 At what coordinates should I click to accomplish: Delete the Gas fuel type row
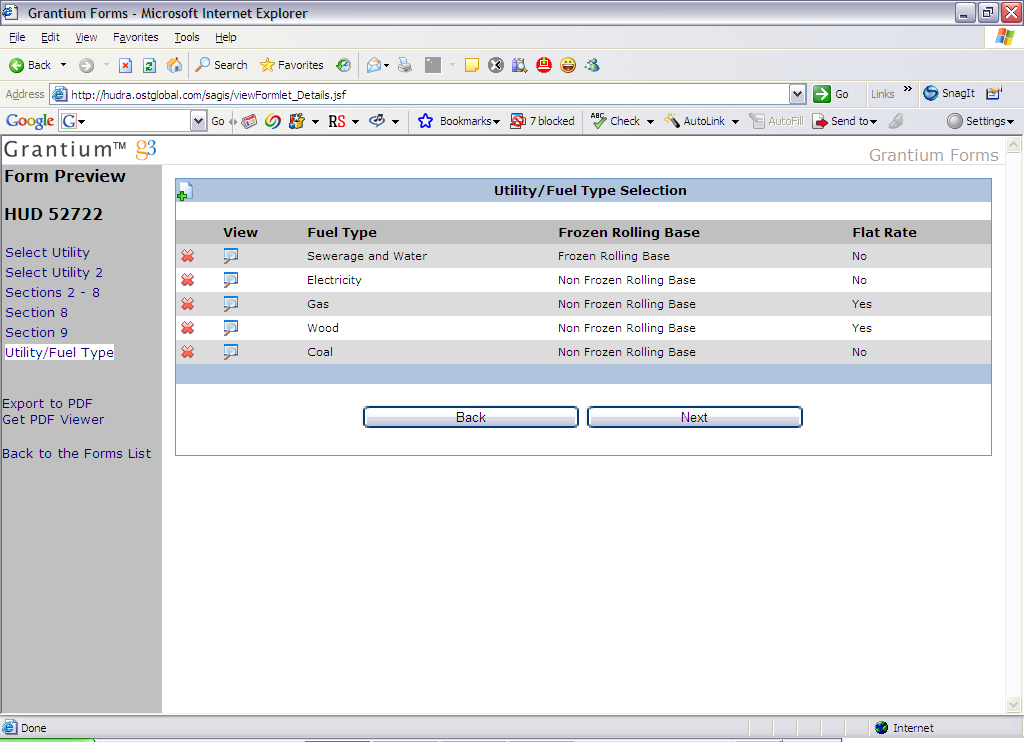tap(187, 304)
